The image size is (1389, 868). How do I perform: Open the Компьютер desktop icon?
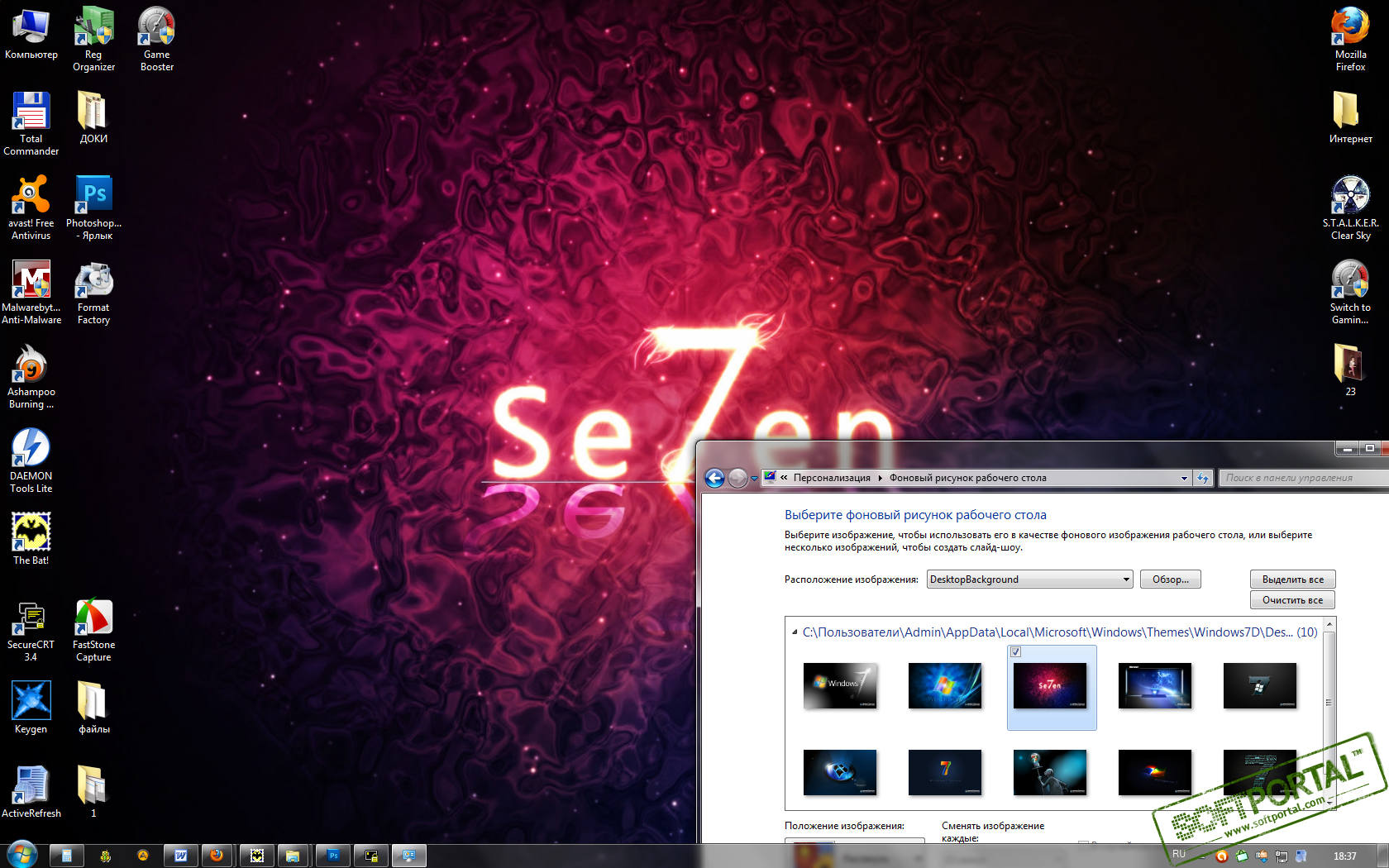(x=31, y=33)
